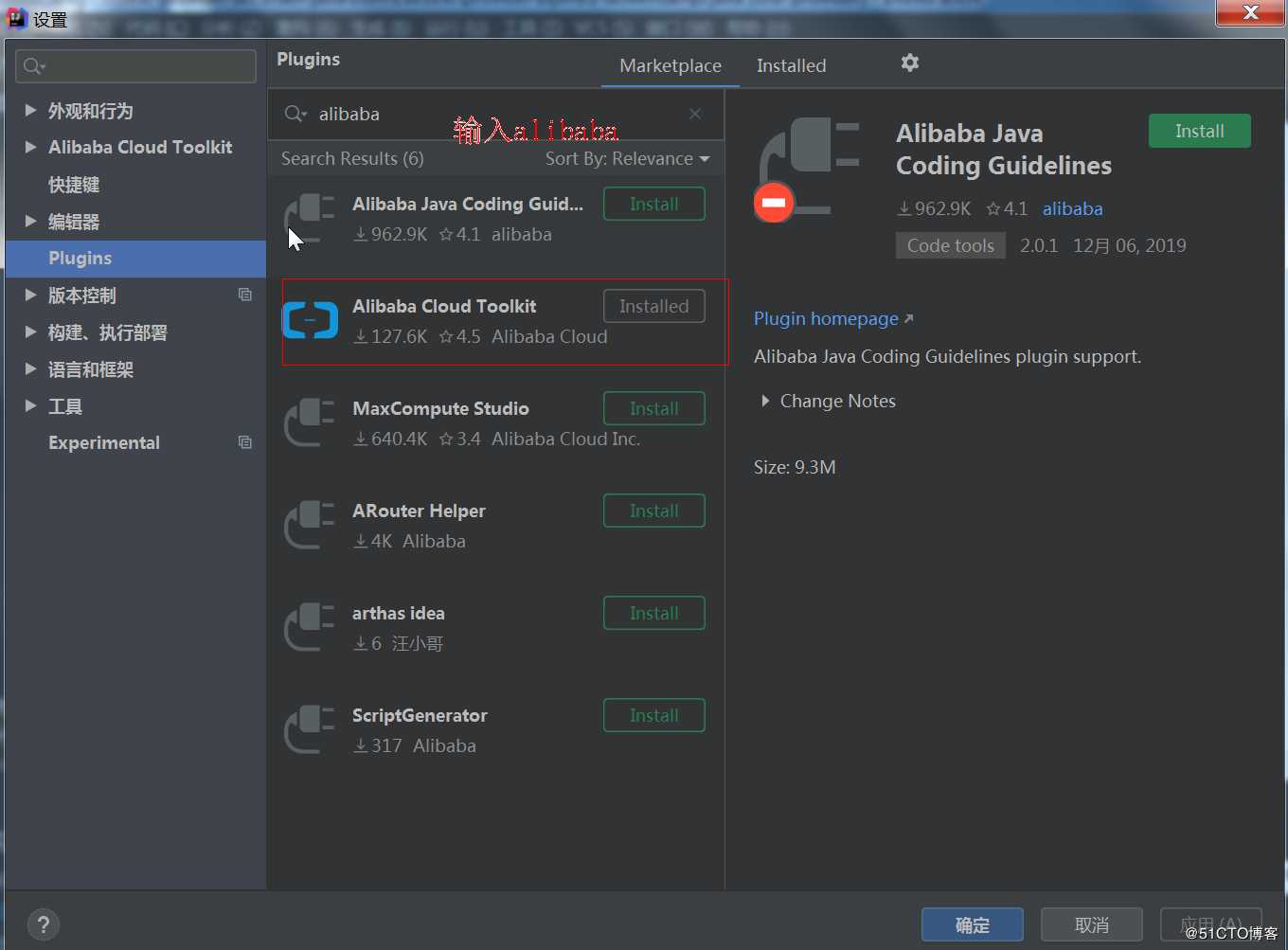This screenshot has width=1288, height=950.
Task: Install ARouter Helper plugin
Action: 654,511
